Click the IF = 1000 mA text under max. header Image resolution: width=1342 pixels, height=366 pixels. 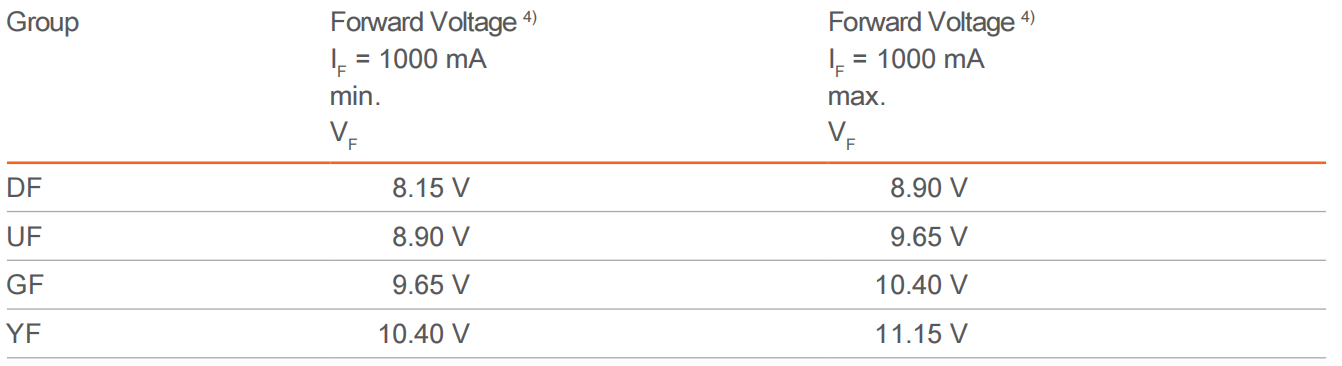click(906, 61)
